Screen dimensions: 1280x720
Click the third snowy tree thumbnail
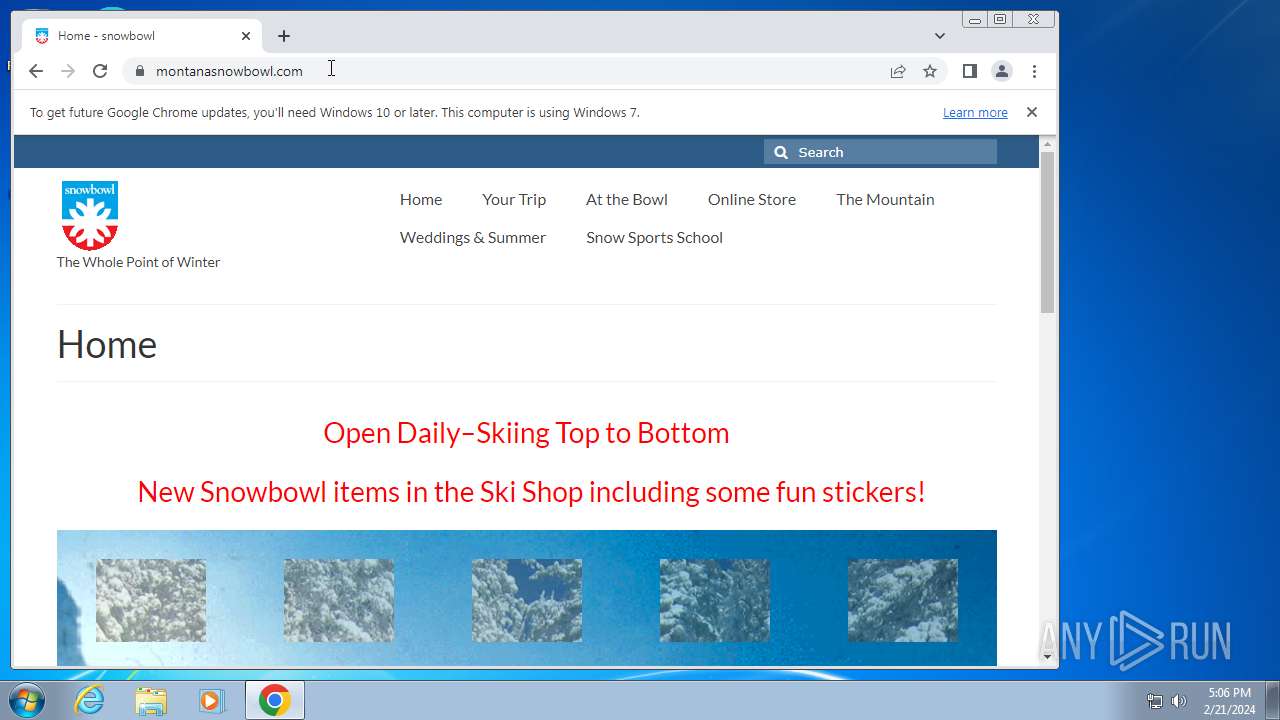(x=527, y=600)
